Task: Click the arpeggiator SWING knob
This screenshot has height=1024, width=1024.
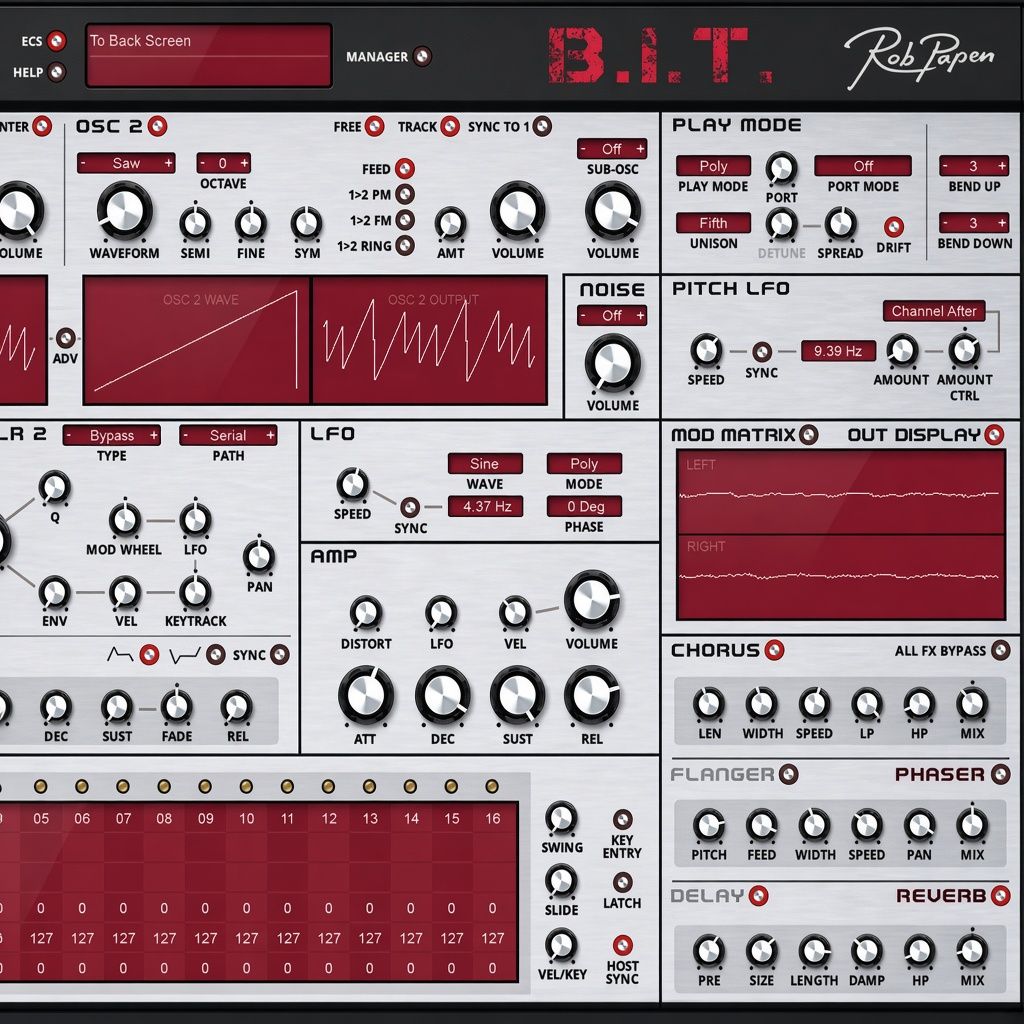Action: (x=561, y=818)
